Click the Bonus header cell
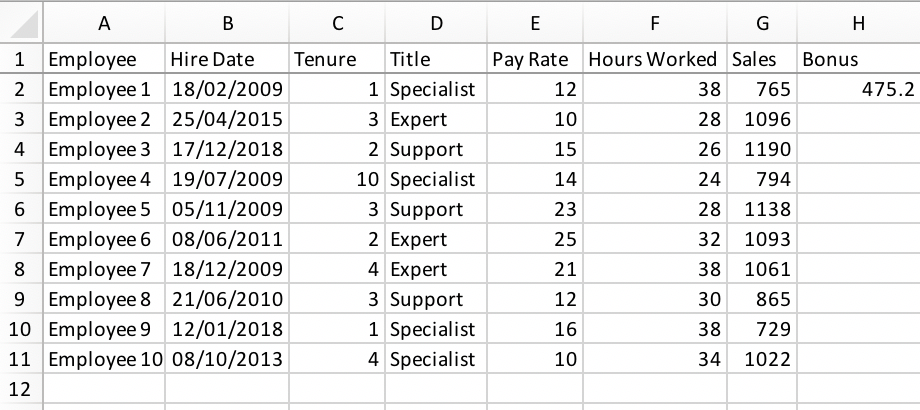Viewport: 920px width, 410px height. pos(858,59)
